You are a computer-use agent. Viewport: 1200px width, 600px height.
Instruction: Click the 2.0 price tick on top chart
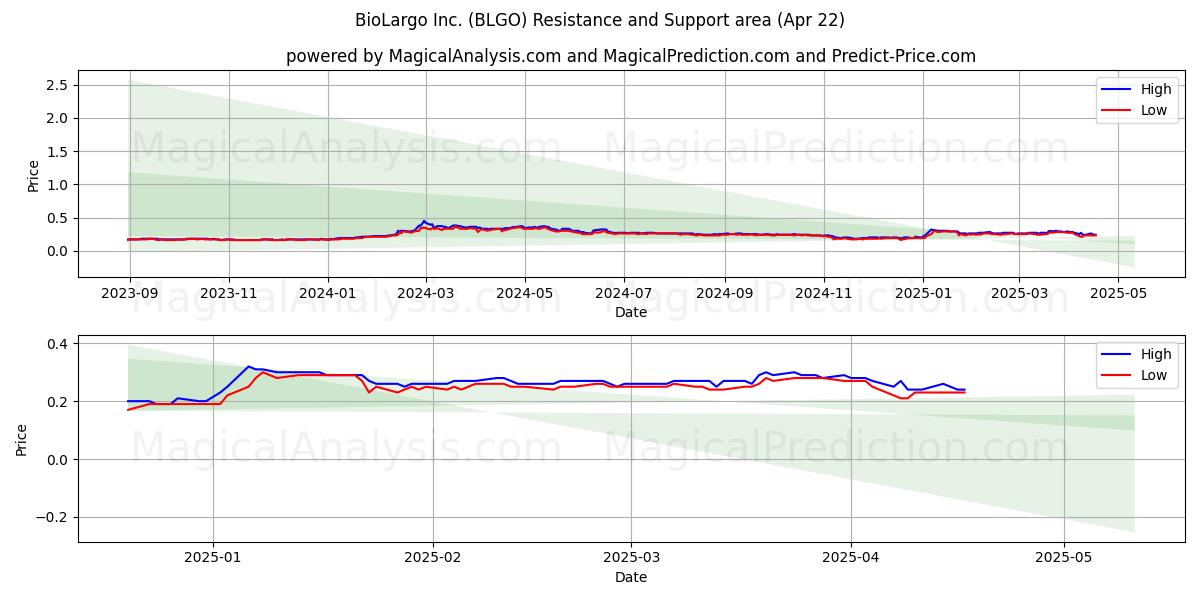57,118
